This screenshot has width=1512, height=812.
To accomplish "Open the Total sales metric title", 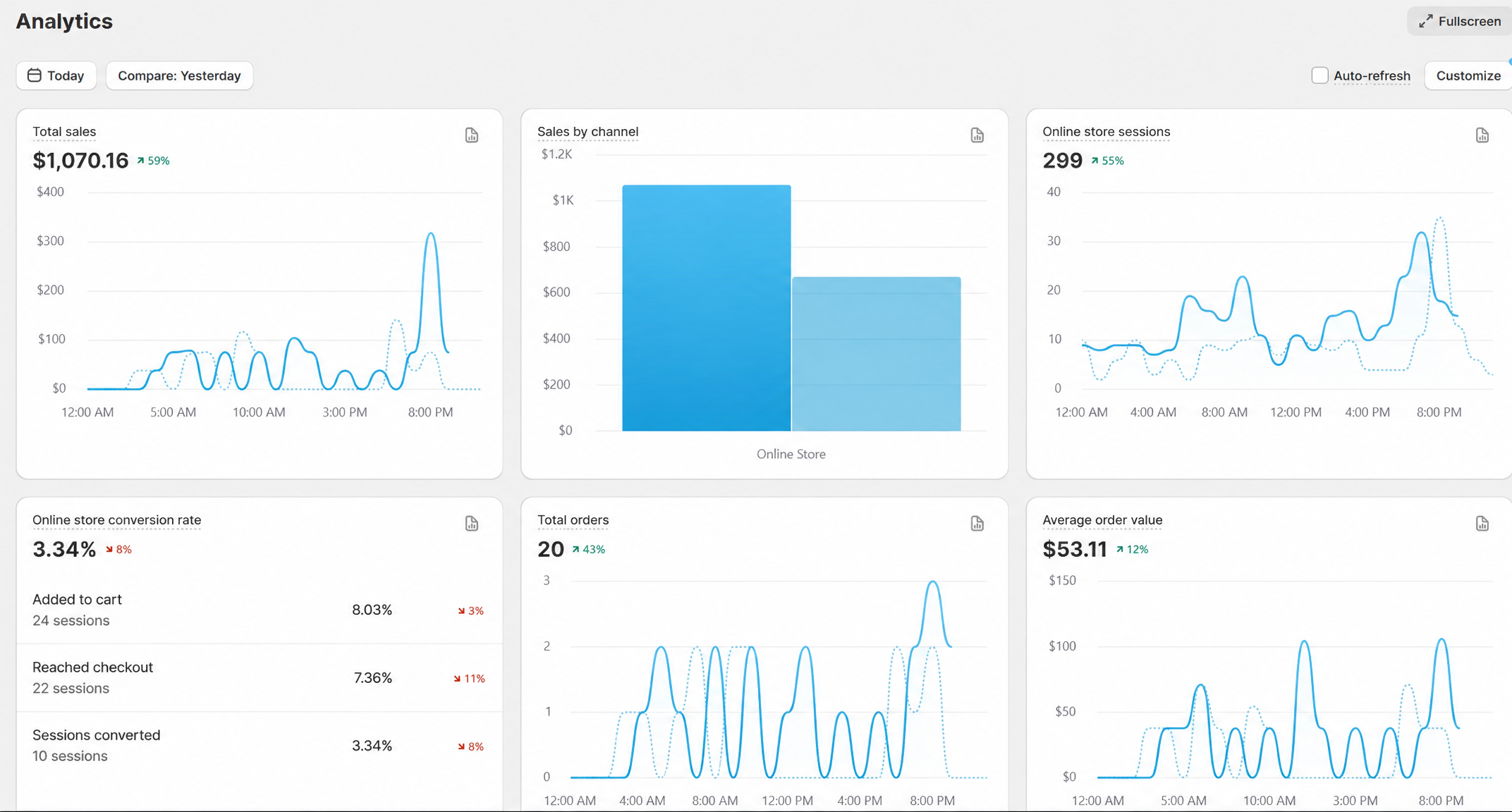I will (x=64, y=132).
